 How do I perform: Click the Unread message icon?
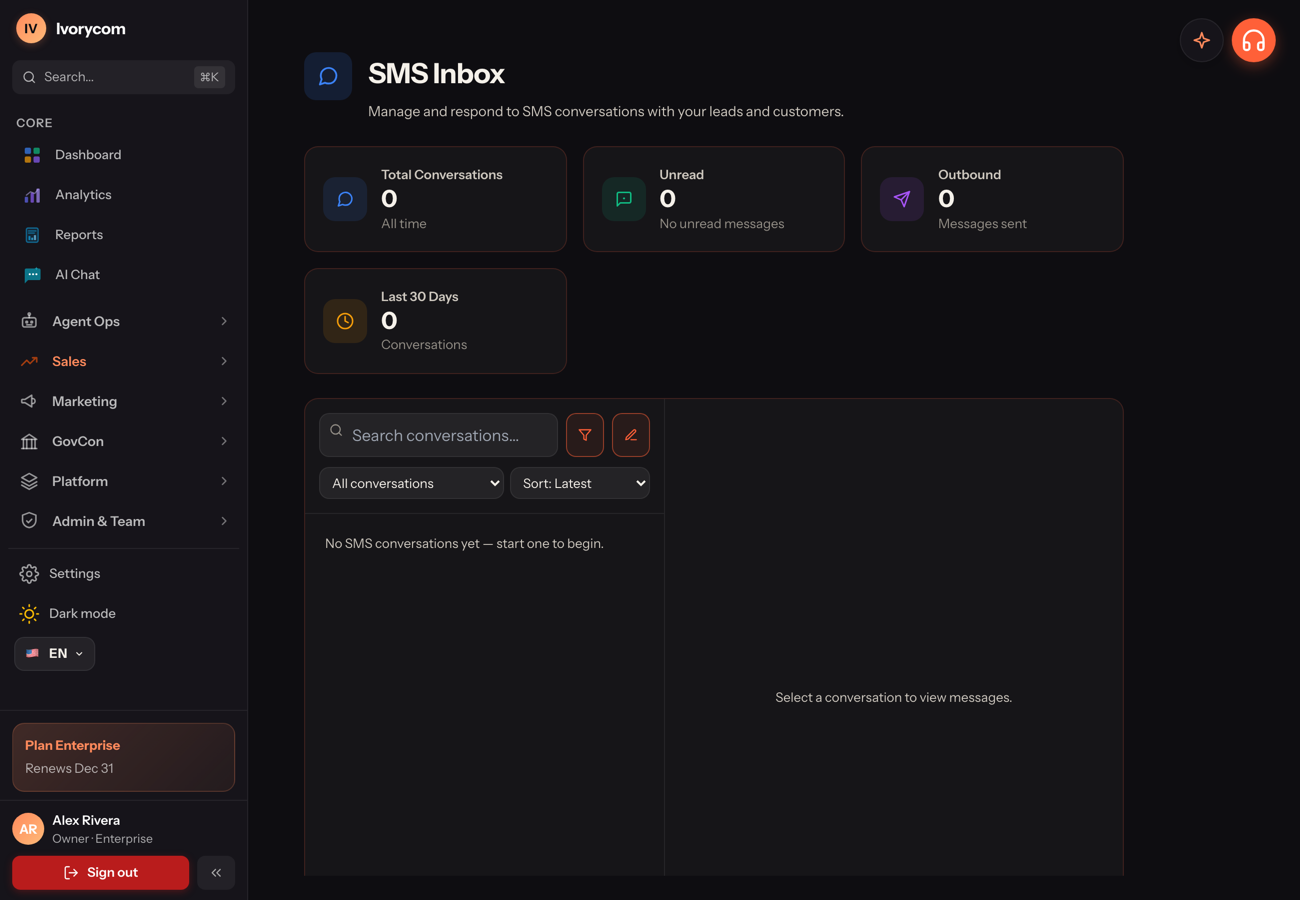(623, 199)
